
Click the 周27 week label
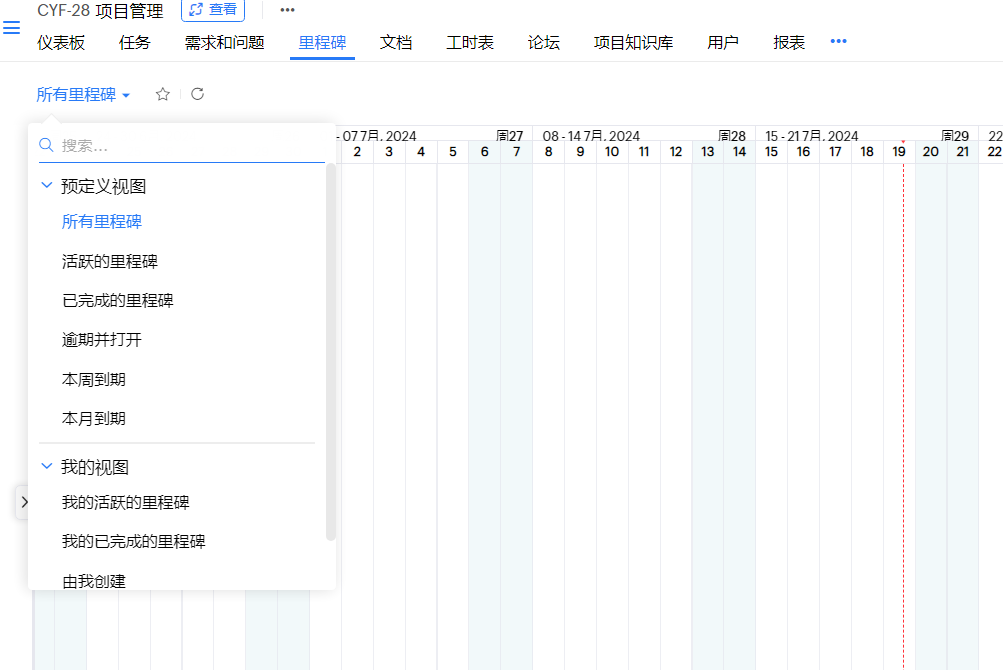pos(510,136)
